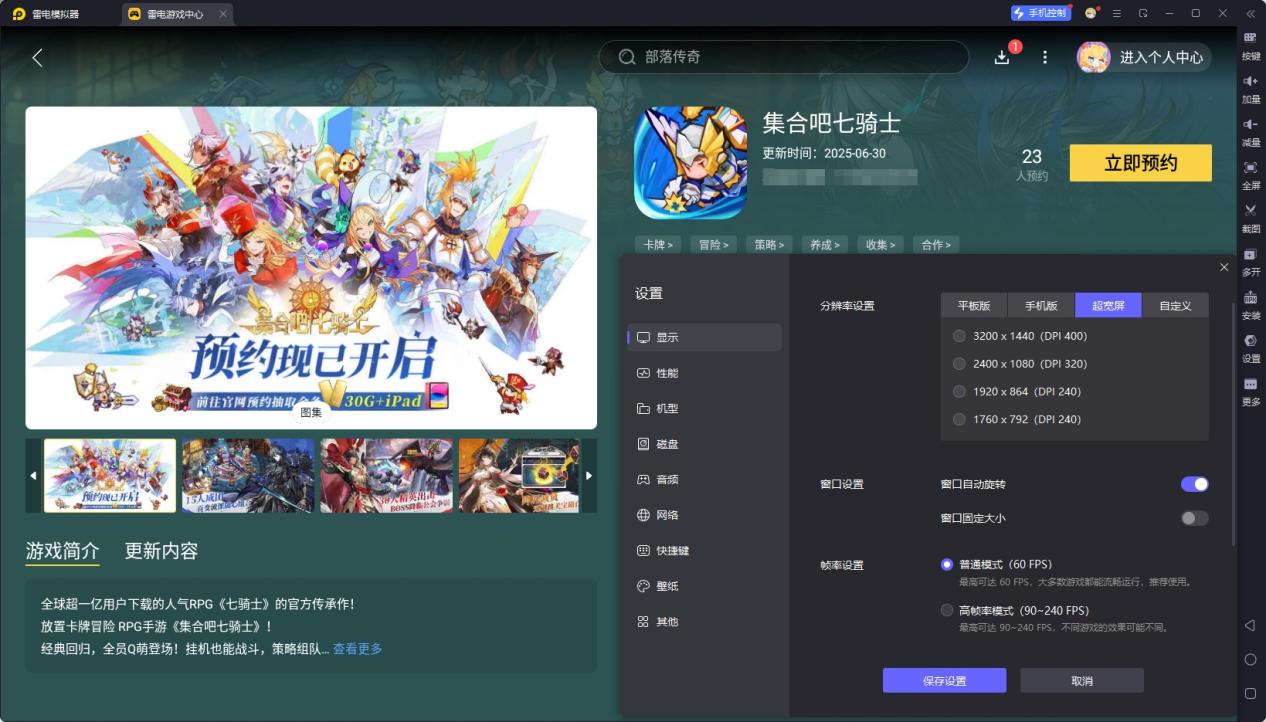The width and height of the screenshot is (1266, 722).
Task: Select 高帧率模式 (90~240 FPS) radio
Action: click(947, 610)
